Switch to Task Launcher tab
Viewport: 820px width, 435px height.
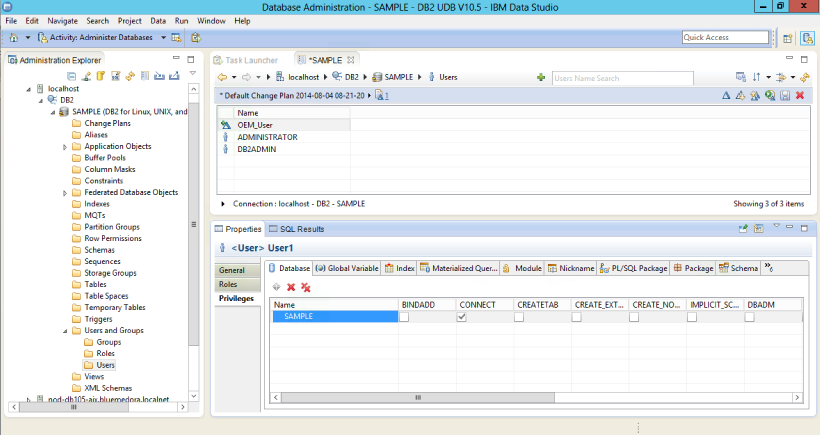pos(246,60)
